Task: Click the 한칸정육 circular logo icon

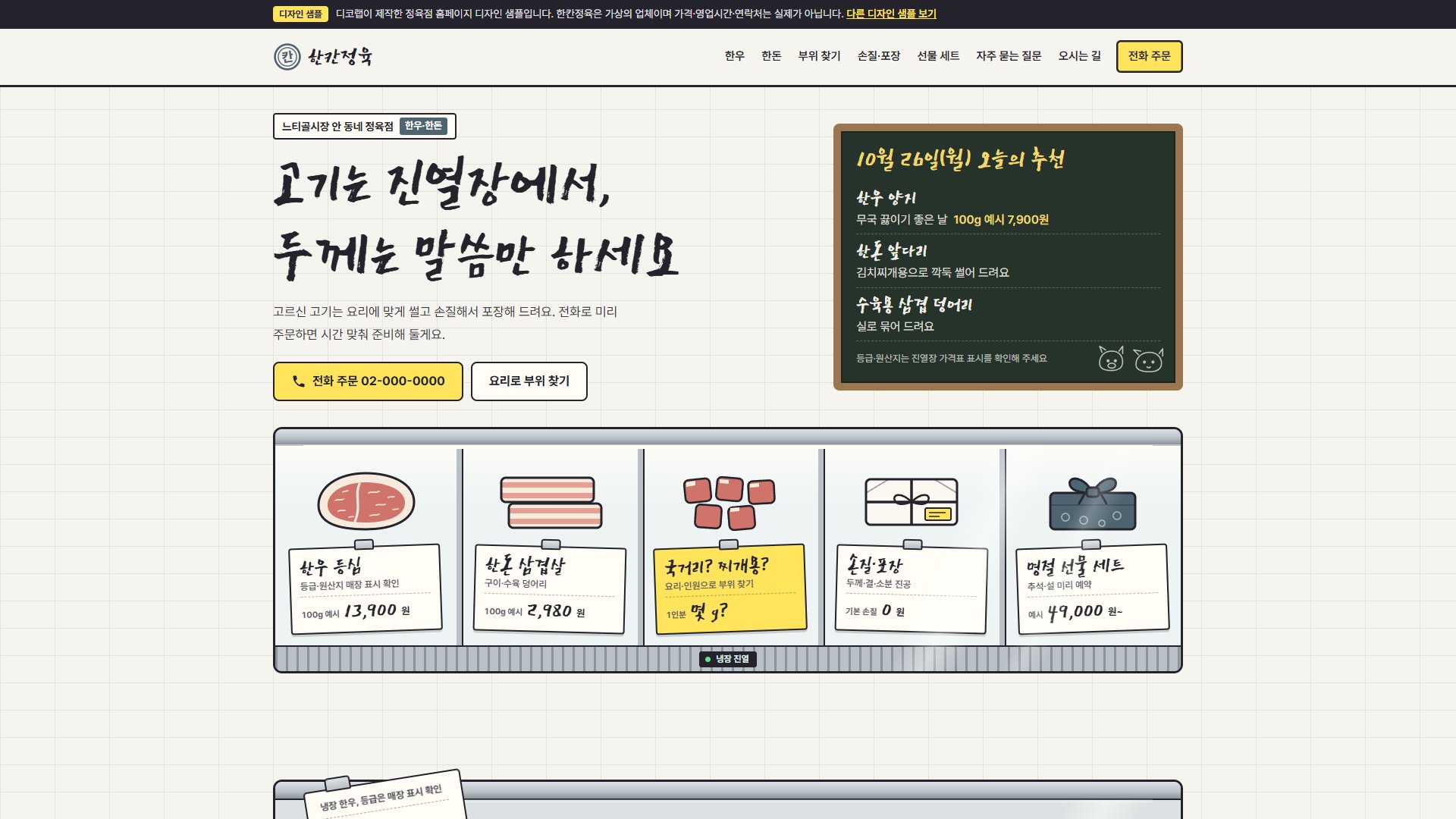Action: coord(287,57)
